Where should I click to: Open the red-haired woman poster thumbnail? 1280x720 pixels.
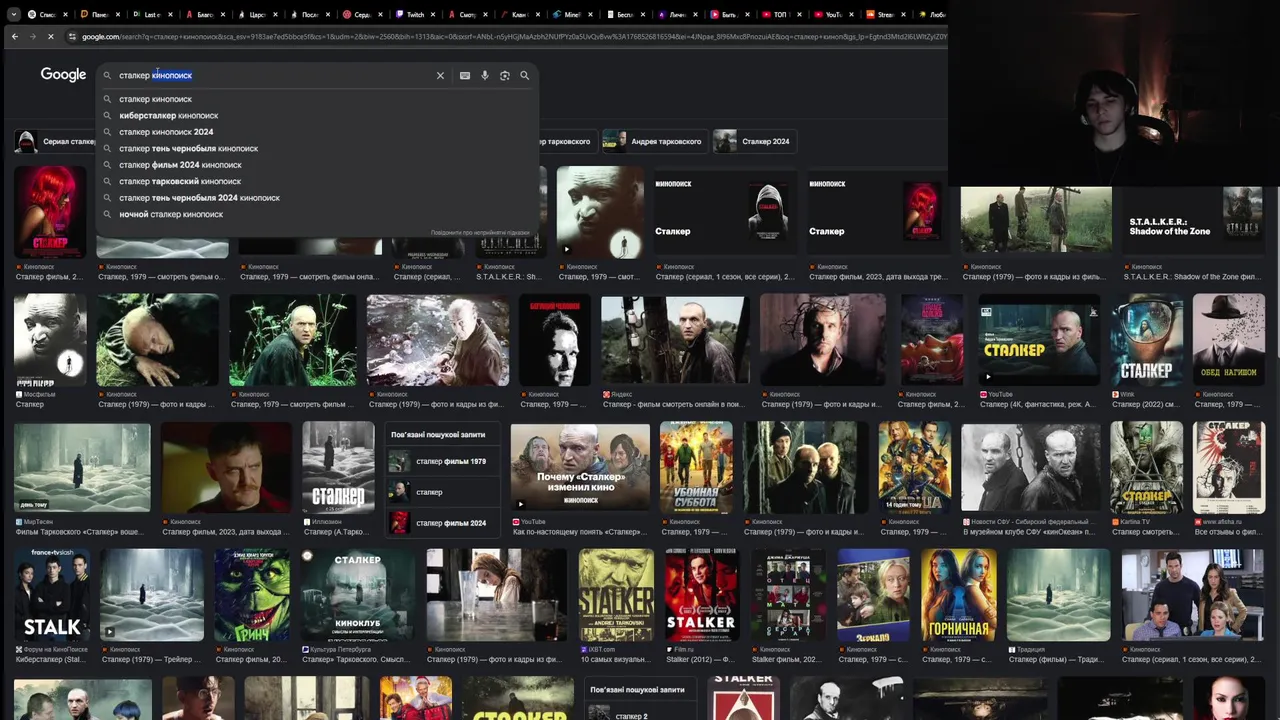[50, 213]
